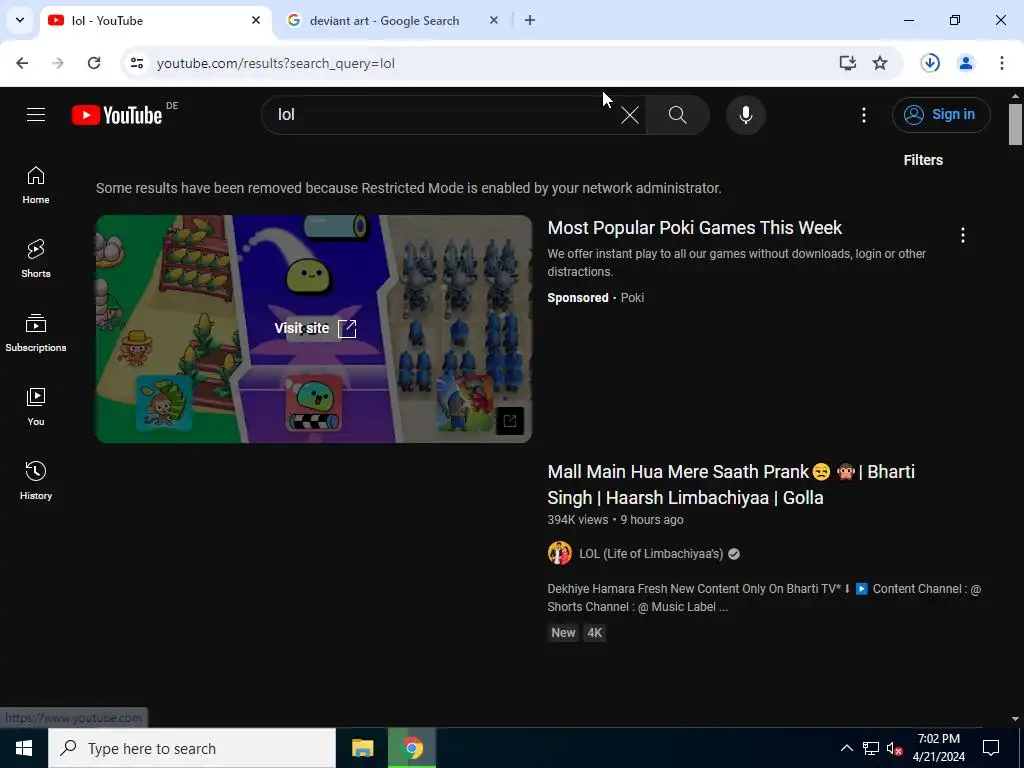Click the Chrome icon in the taskbar

412,748
